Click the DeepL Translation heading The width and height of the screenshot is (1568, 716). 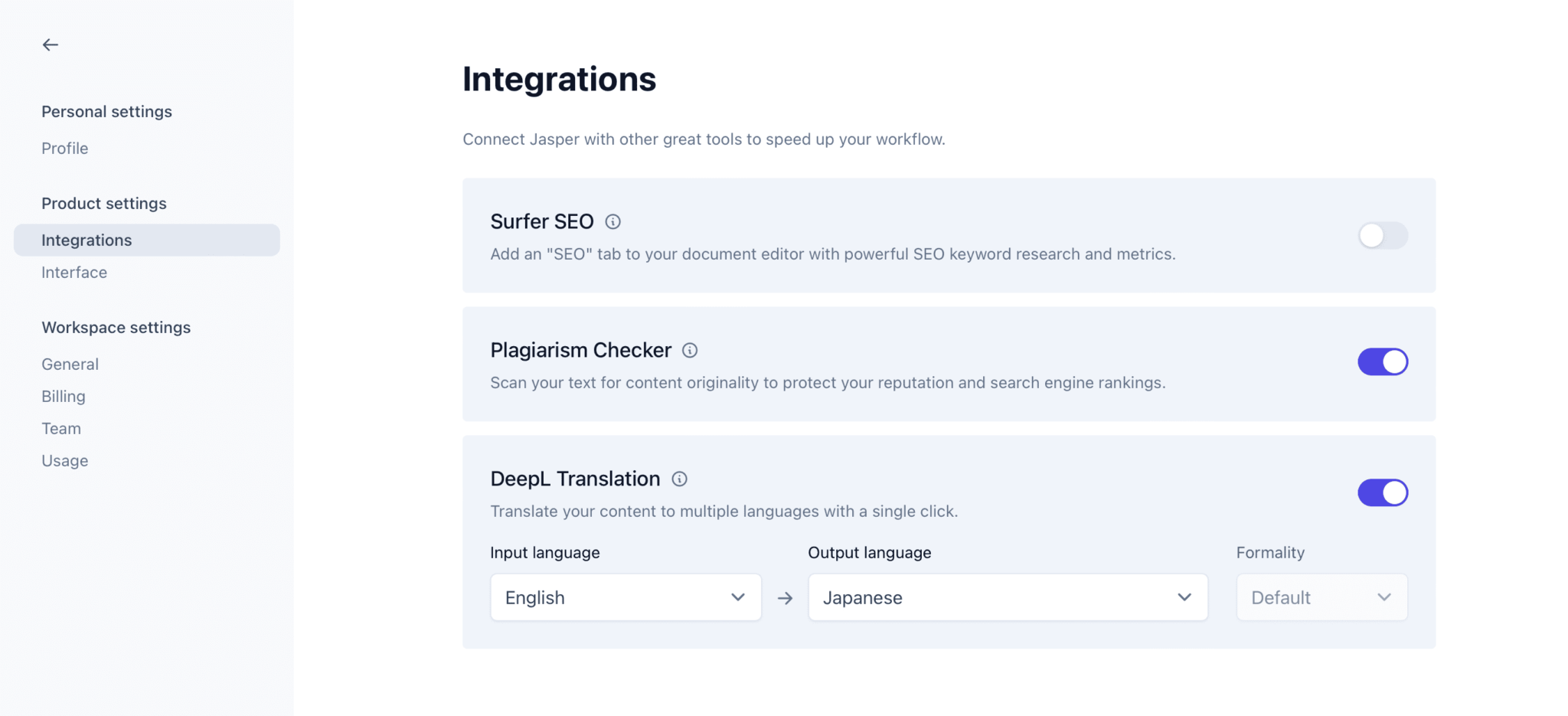575,479
